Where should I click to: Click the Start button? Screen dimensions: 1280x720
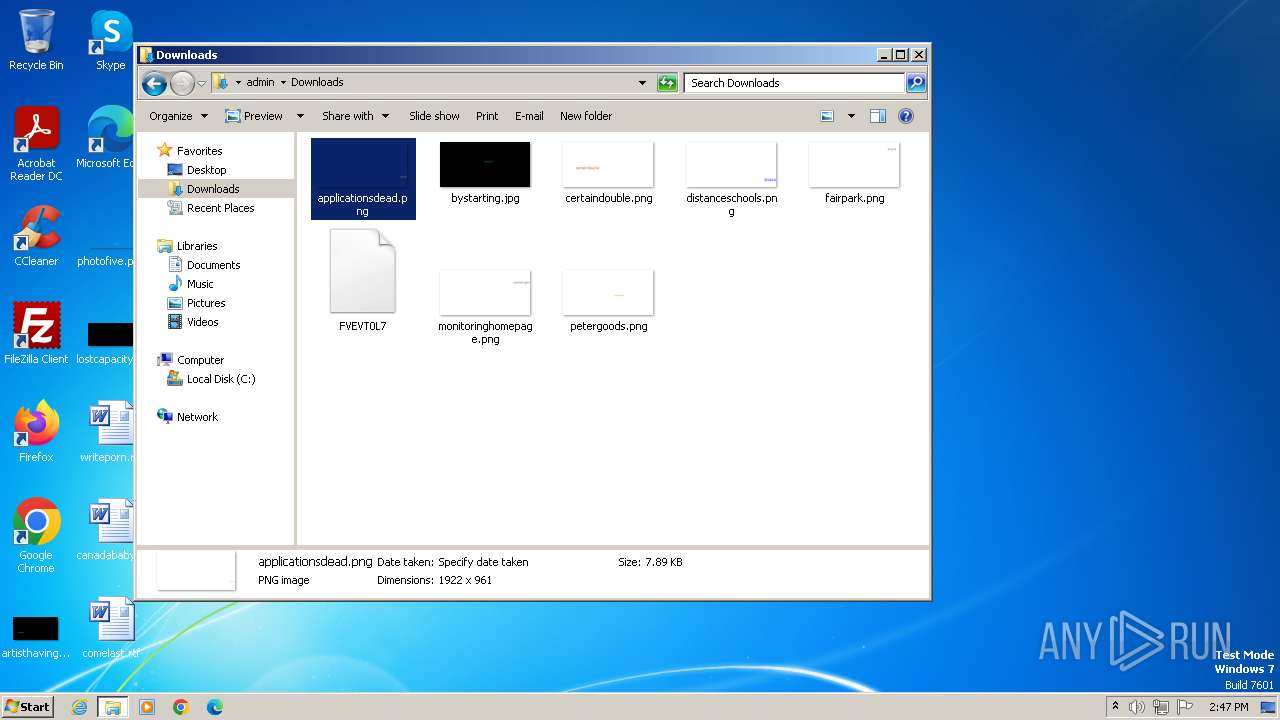coord(27,706)
